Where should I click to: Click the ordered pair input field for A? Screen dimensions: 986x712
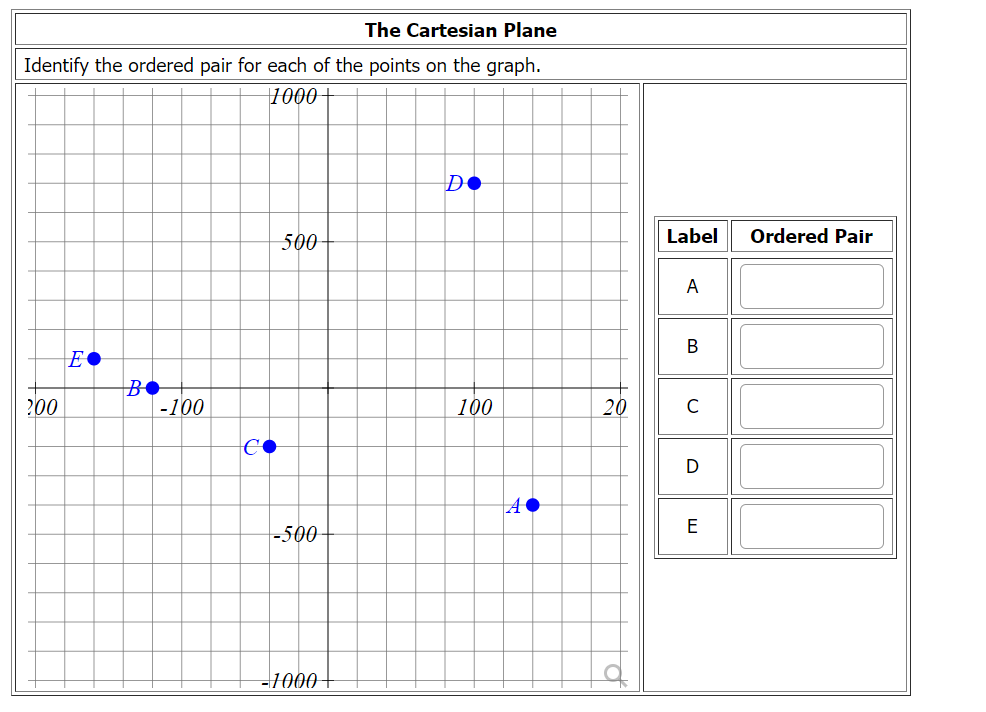click(x=811, y=286)
